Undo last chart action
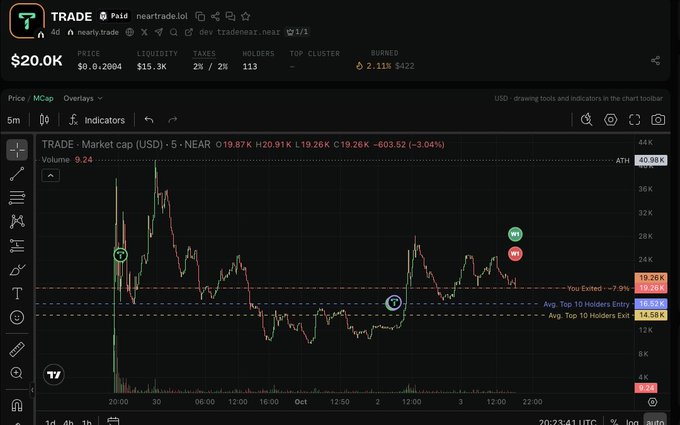680x425 pixels. (x=149, y=120)
